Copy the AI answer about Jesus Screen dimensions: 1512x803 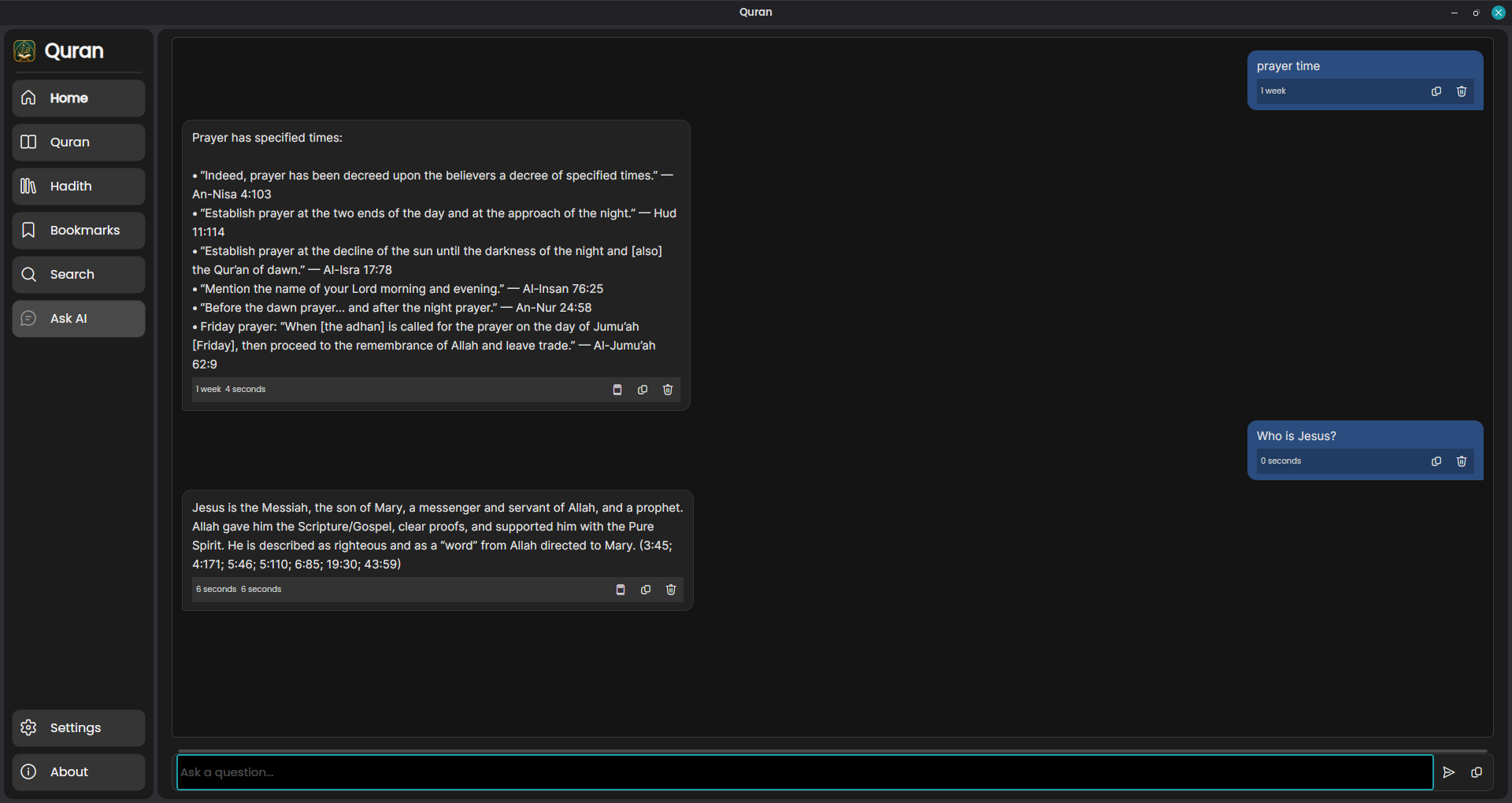tap(646, 590)
